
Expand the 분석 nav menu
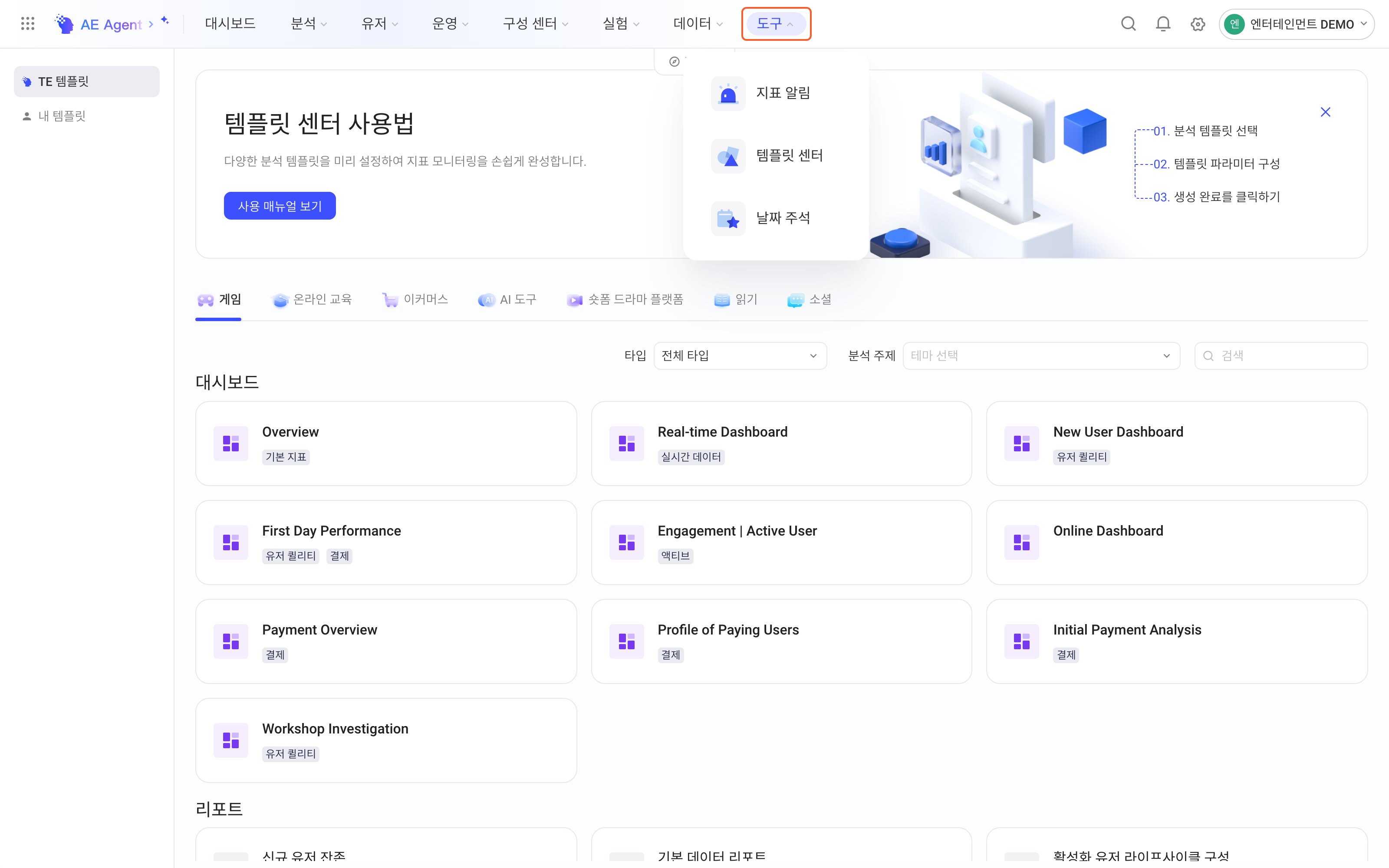309,23
